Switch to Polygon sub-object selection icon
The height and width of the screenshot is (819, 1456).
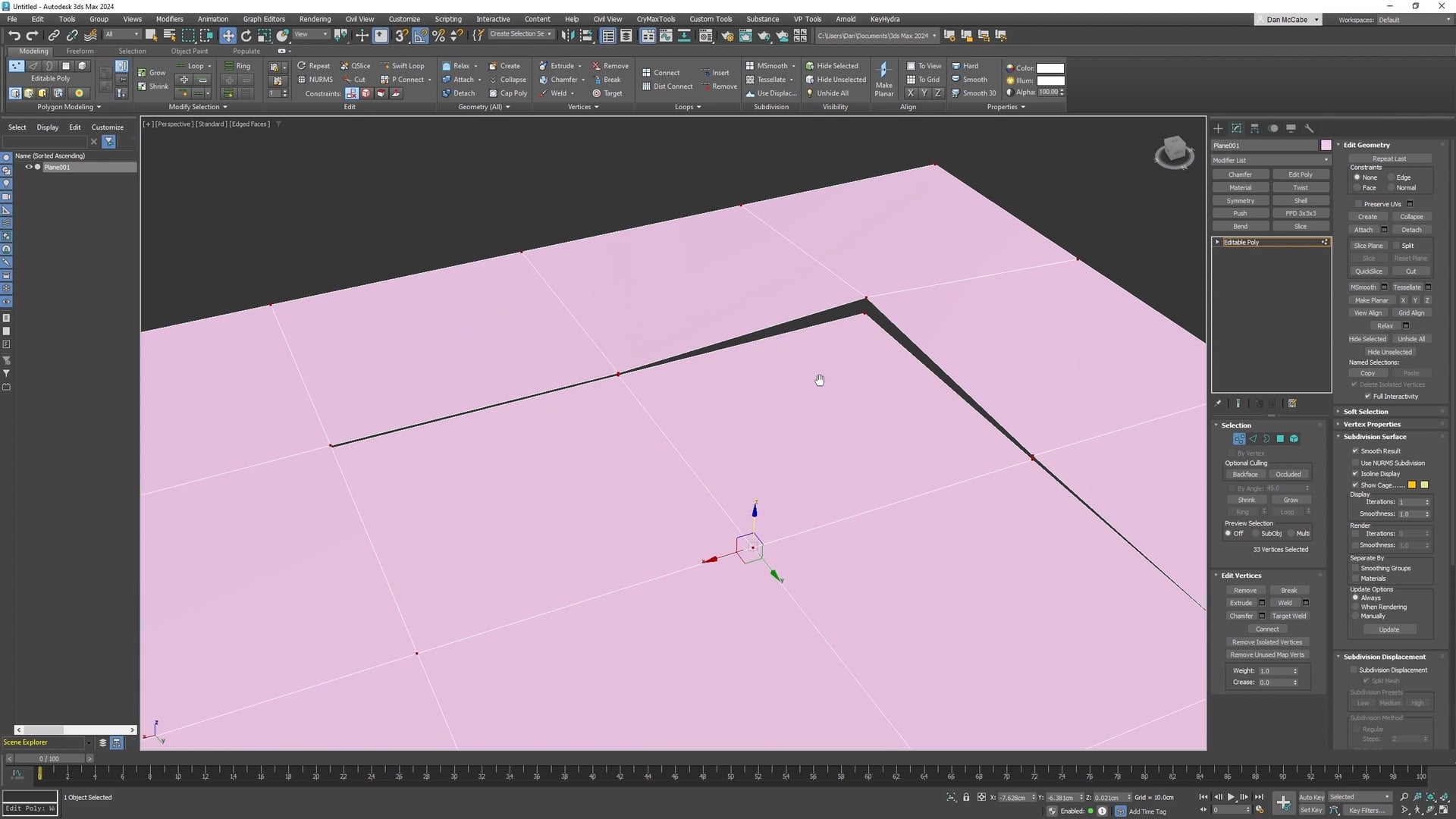coord(1280,438)
